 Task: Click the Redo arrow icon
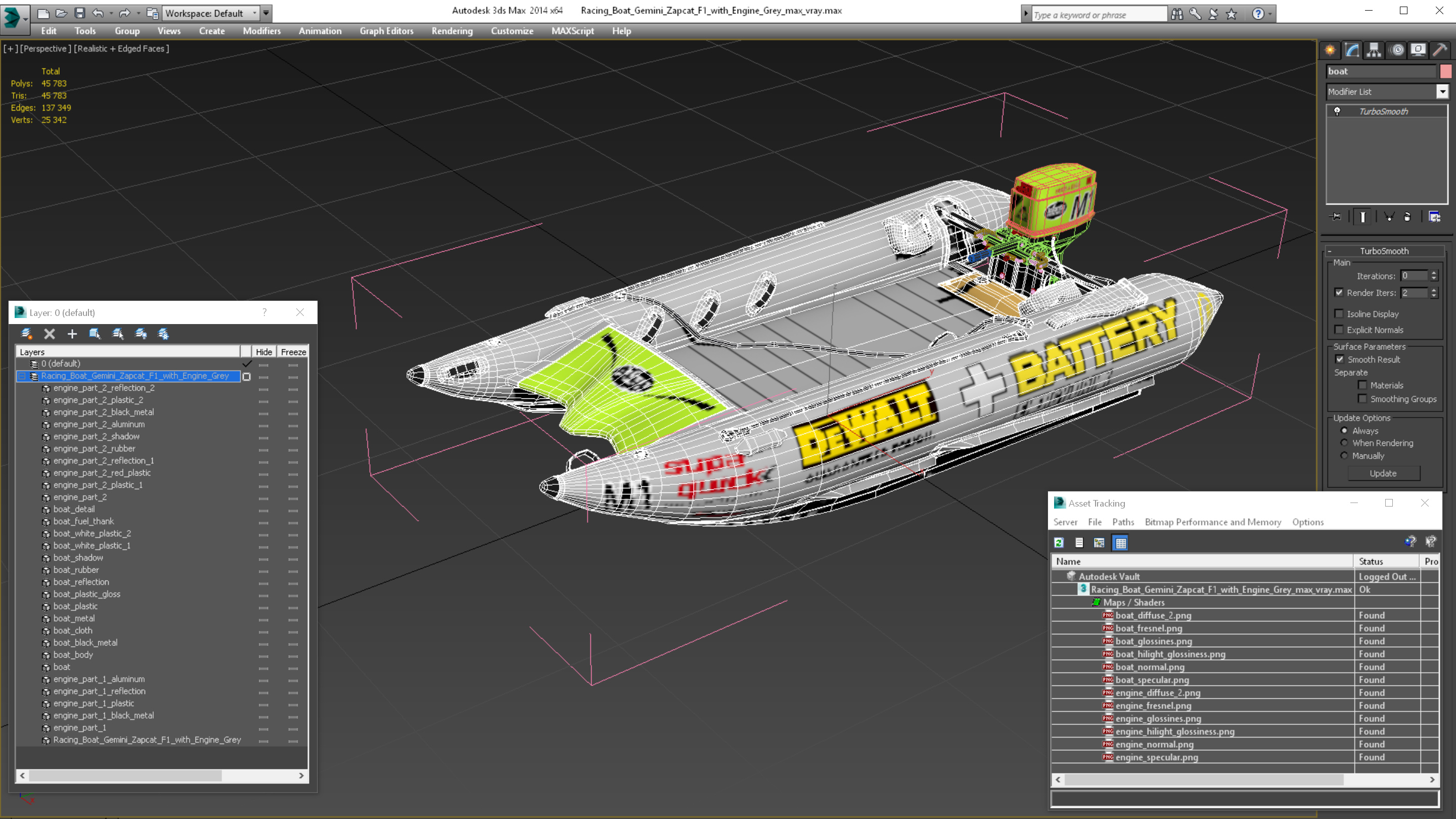pos(124,13)
